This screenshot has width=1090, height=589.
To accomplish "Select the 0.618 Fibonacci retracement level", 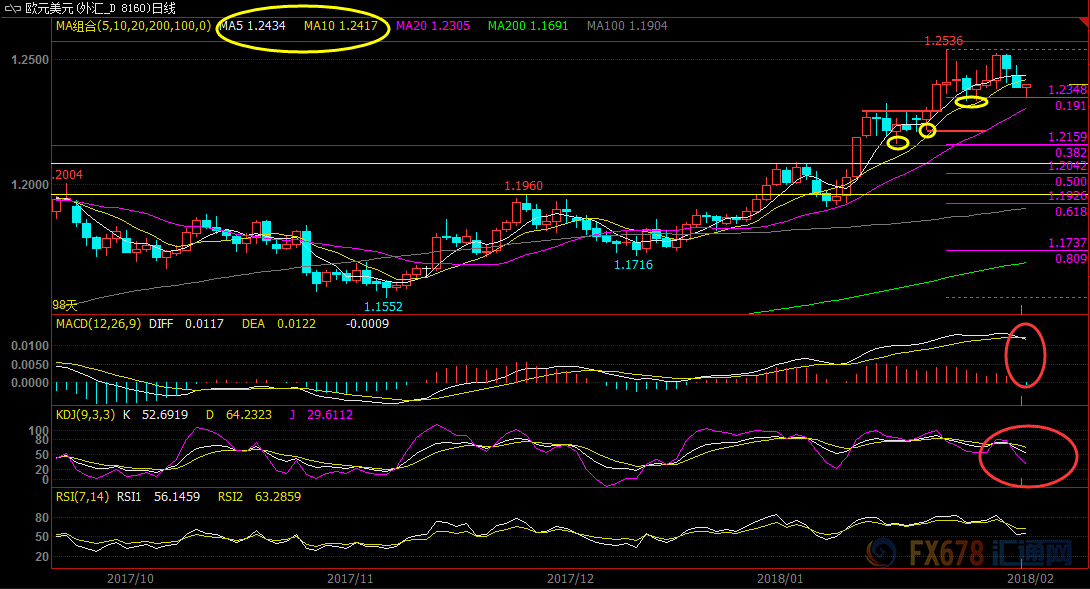I will [x=1071, y=212].
